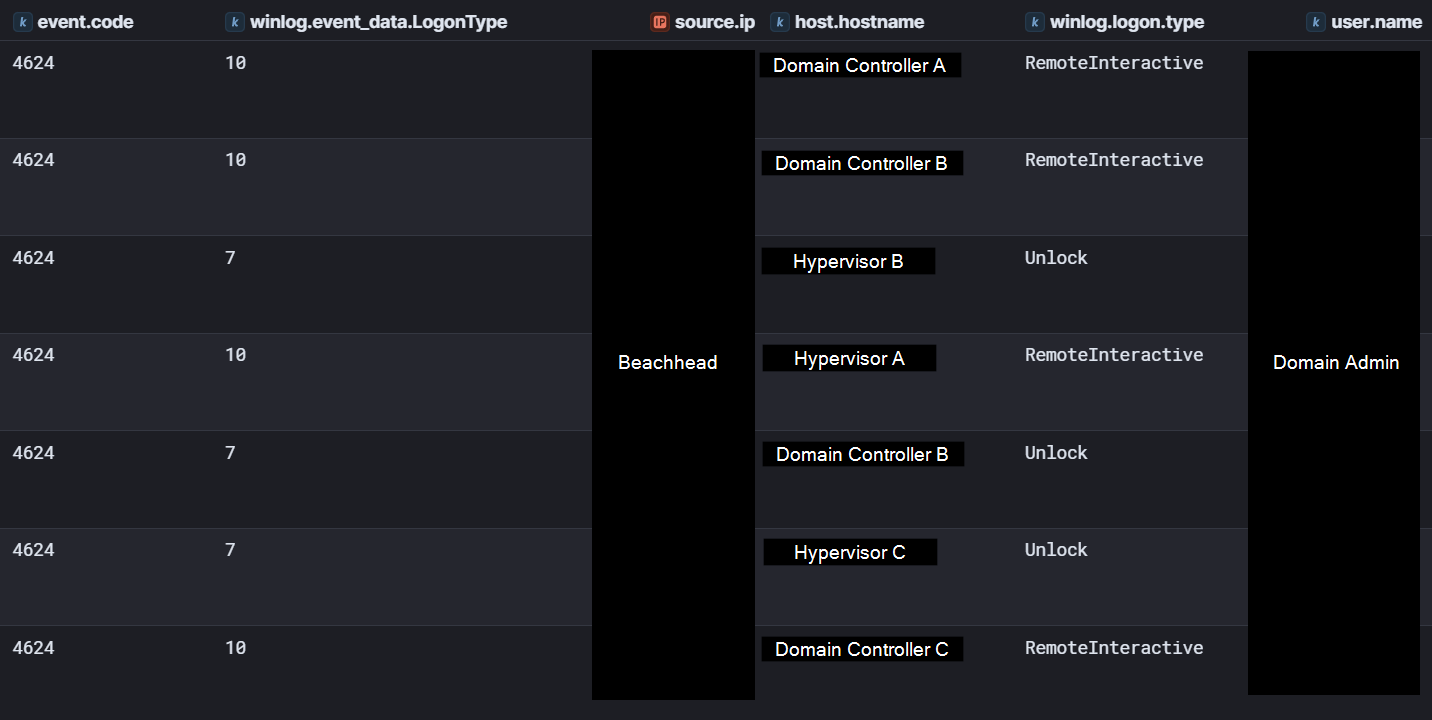Sort by the event.code column header
The height and width of the screenshot is (720, 1432).
tap(85, 22)
